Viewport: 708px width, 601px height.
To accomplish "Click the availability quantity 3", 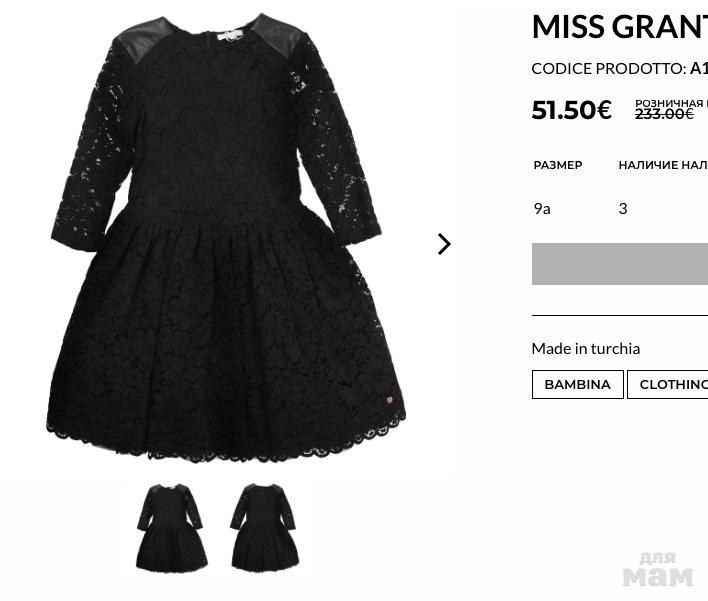I will pos(623,209).
